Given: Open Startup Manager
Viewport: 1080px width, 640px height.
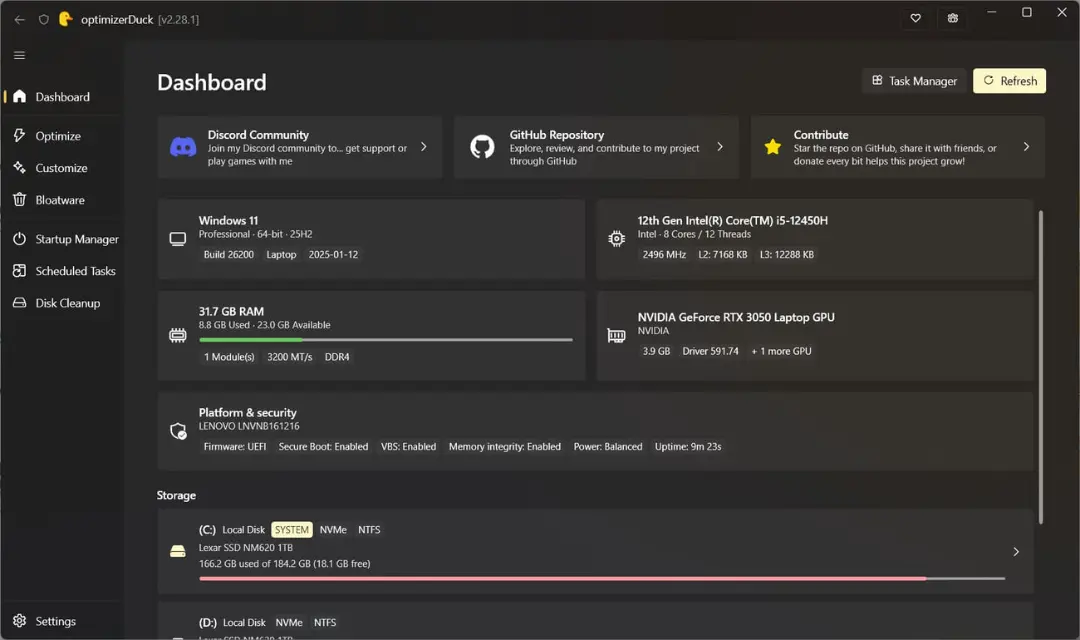Looking at the screenshot, I should coord(63,239).
